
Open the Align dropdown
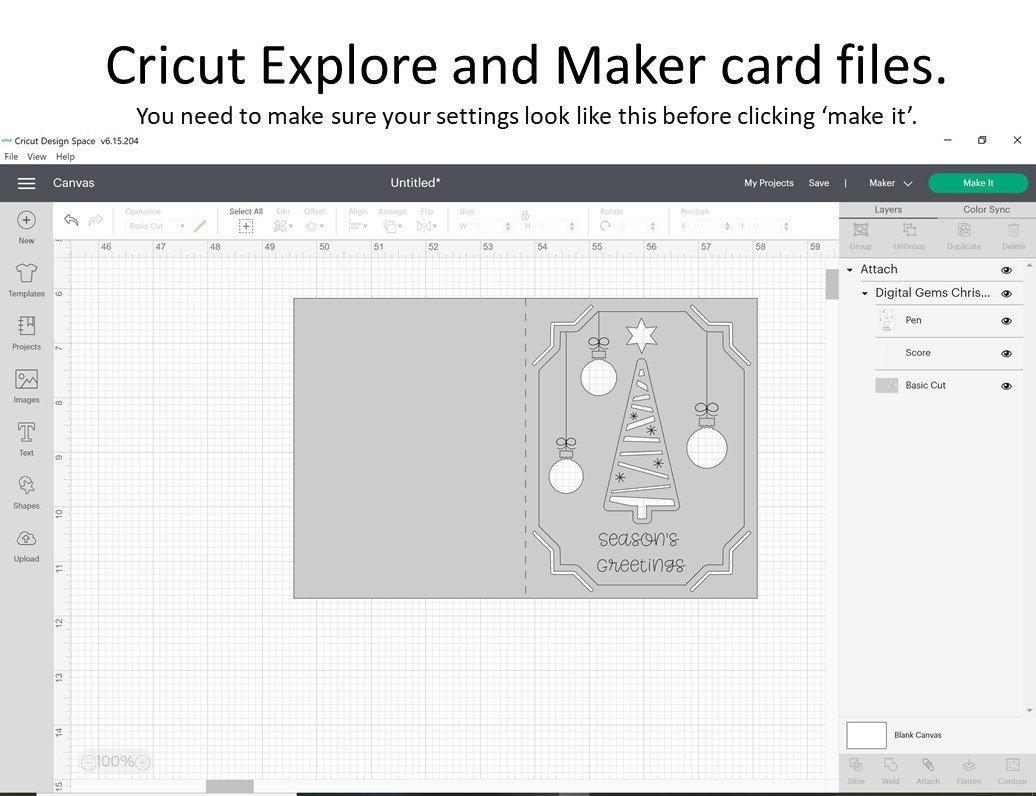(357, 226)
